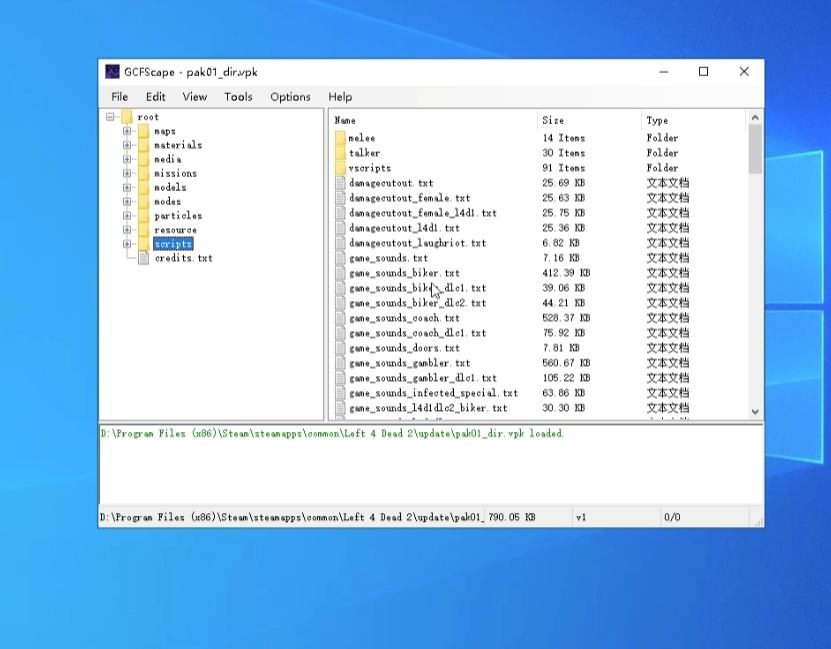The width and height of the screenshot is (831, 649).
Task: Click the file list vertical scrollbar thumb
Action: click(x=755, y=149)
